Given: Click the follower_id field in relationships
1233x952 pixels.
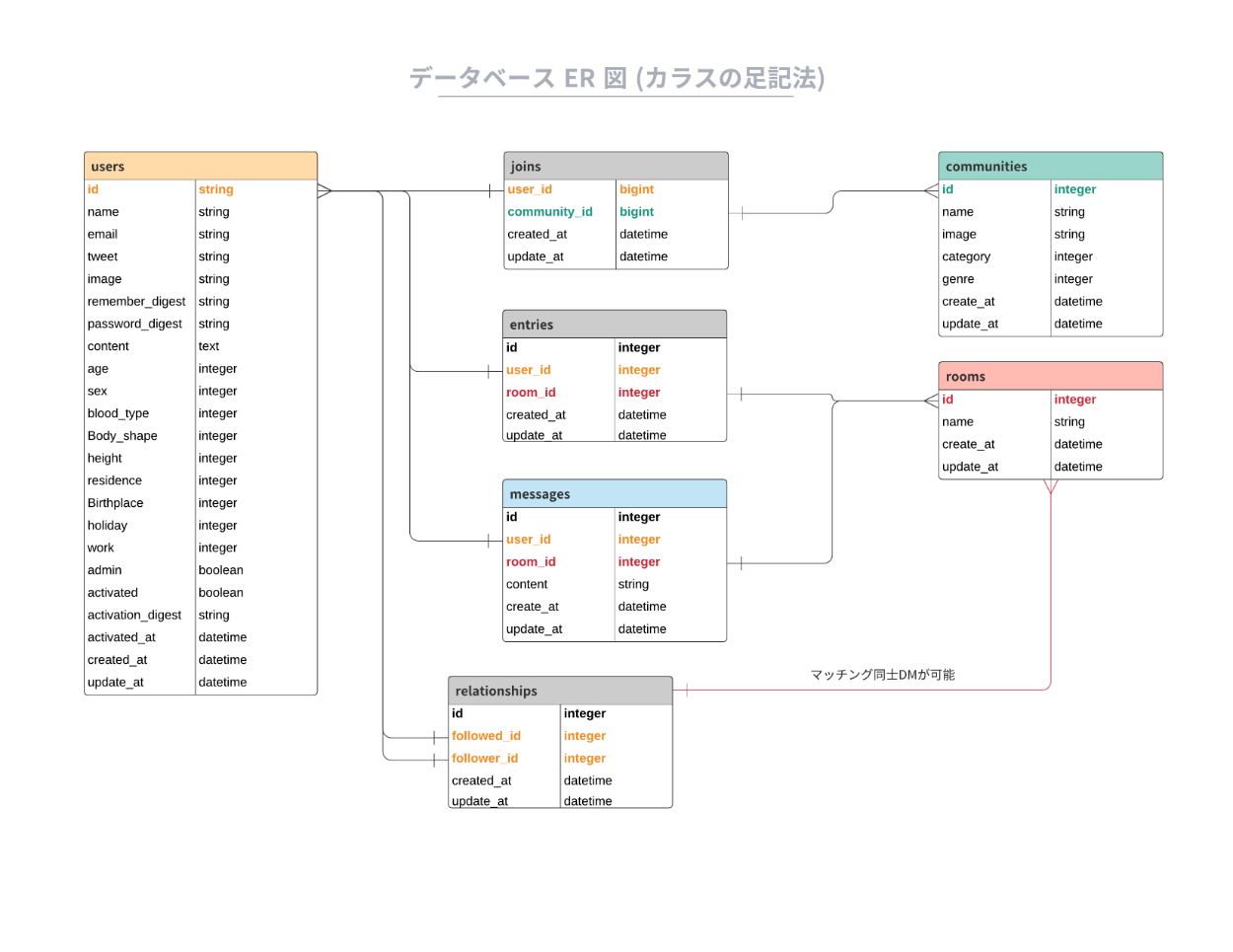Looking at the screenshot, I should point(484,759).
